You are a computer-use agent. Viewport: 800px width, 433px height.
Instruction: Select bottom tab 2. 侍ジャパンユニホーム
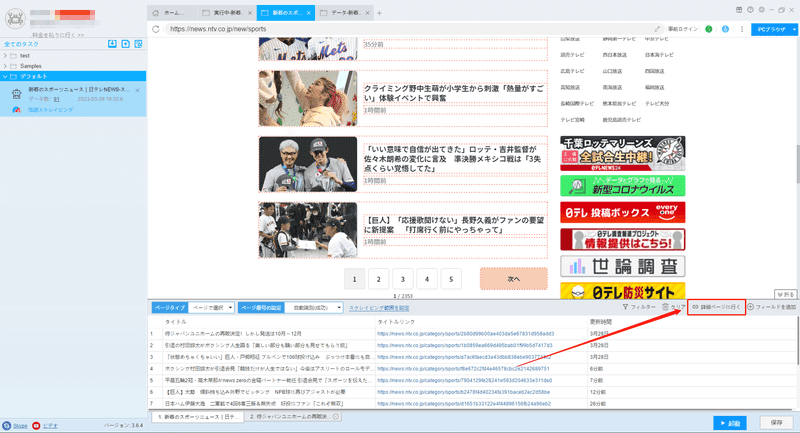[293, 417]
